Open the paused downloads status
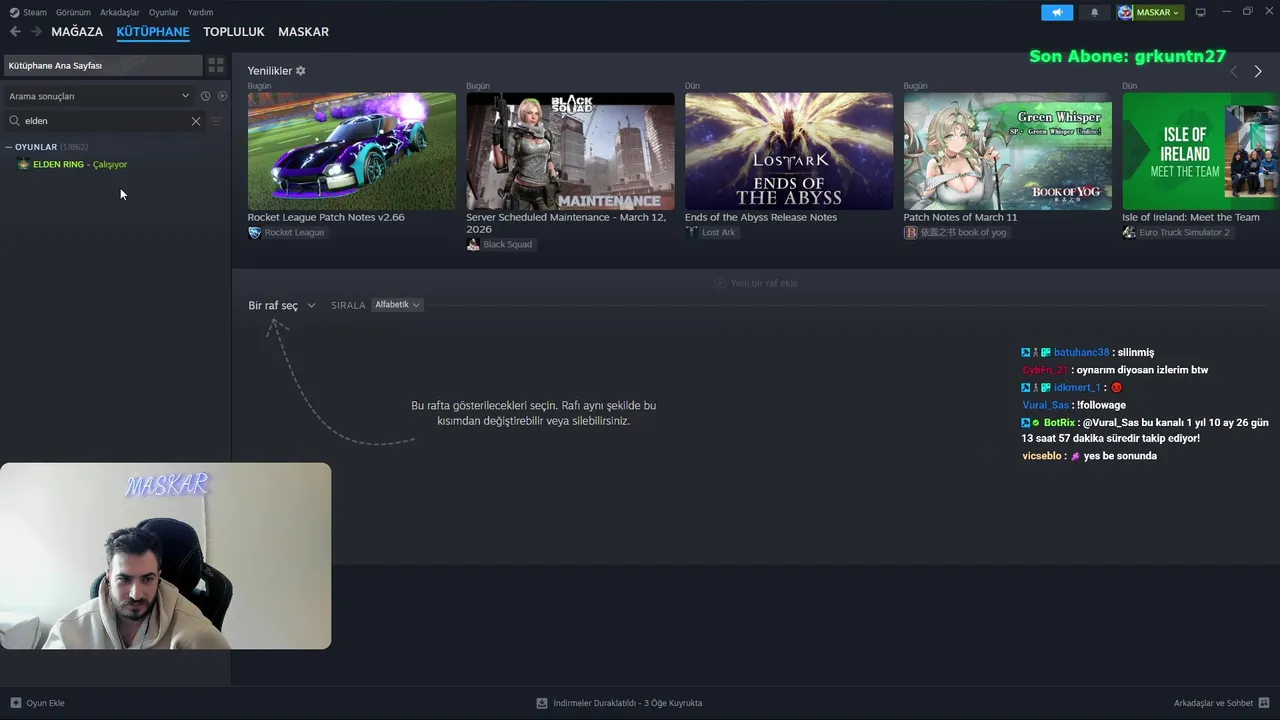 (x=620, y=703)
